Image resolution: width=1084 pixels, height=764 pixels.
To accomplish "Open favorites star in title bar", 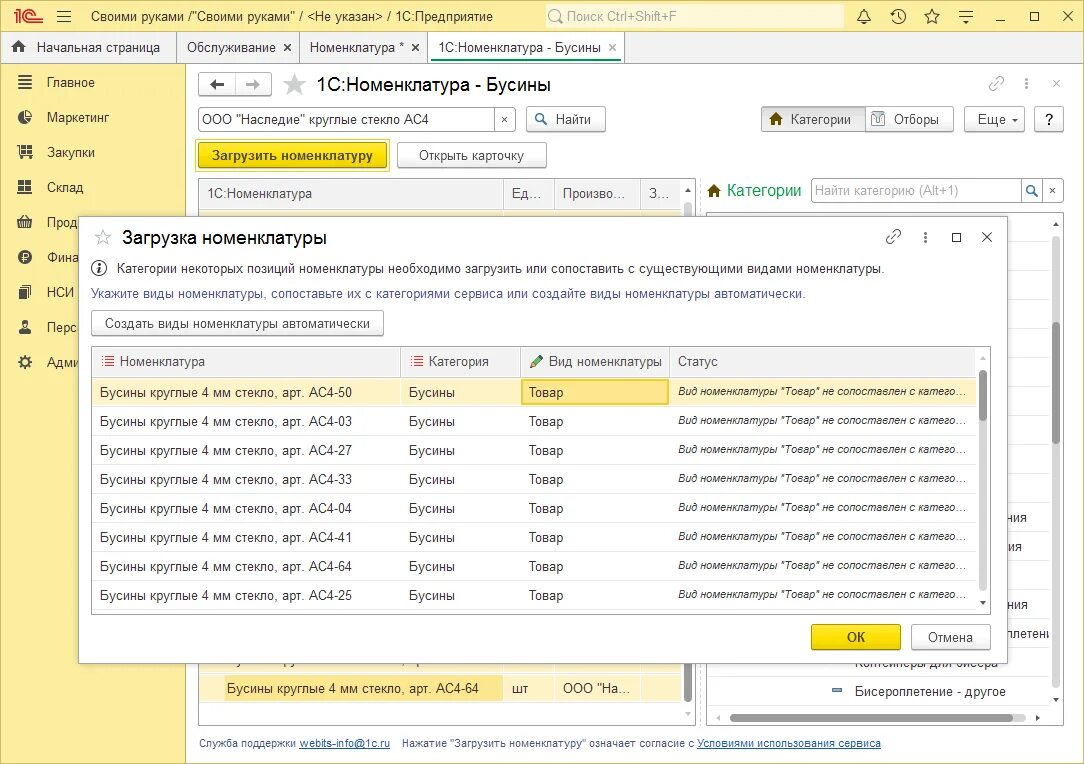I will point(932,17).
